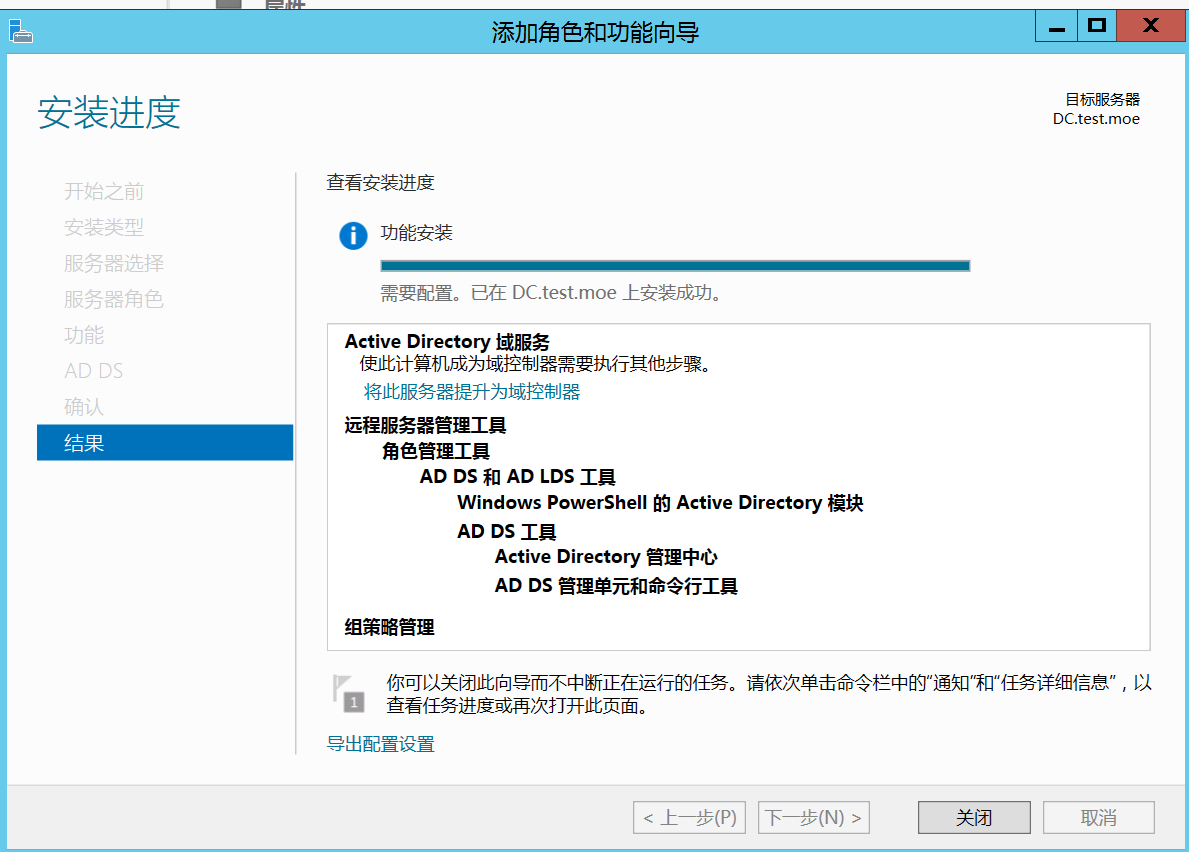Click the 上一步(P) button
The width and height of the screenshot is (1189, 852).
pyautogui.click(x=690, y=818)
